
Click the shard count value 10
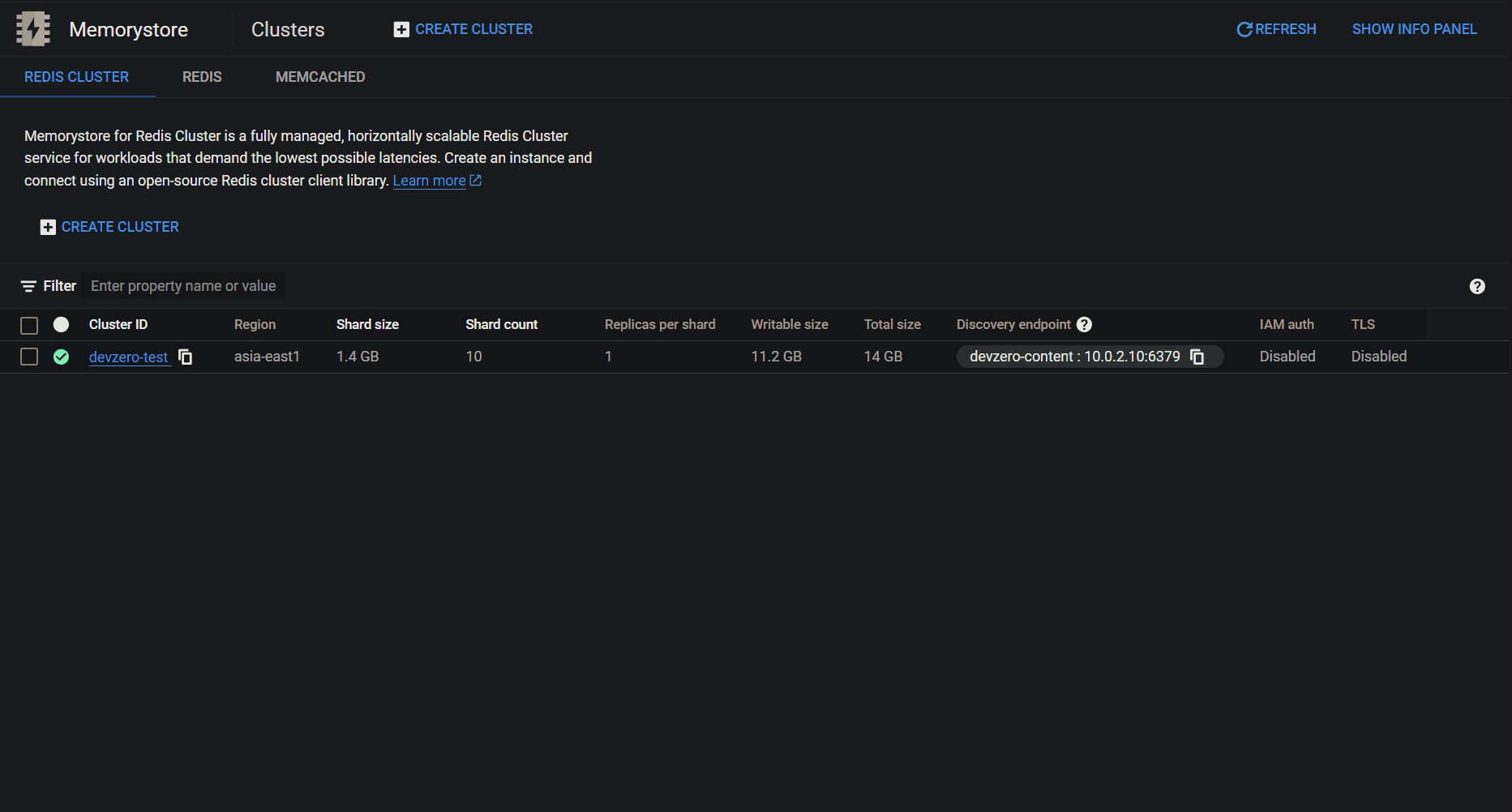coord(474,357)
